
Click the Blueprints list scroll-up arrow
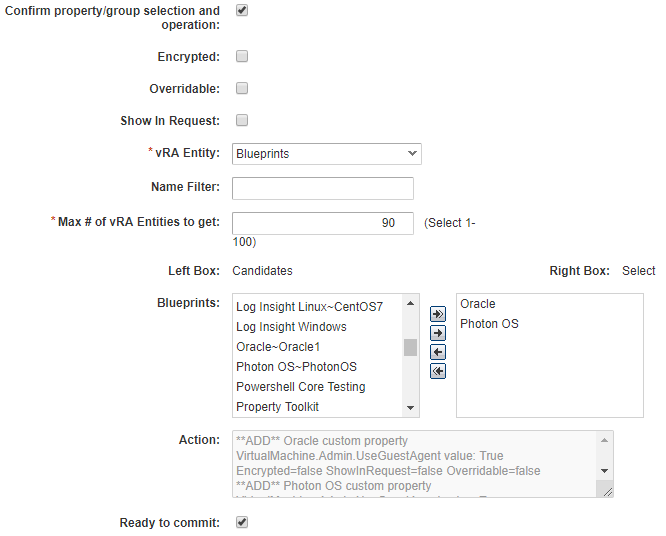410,304
